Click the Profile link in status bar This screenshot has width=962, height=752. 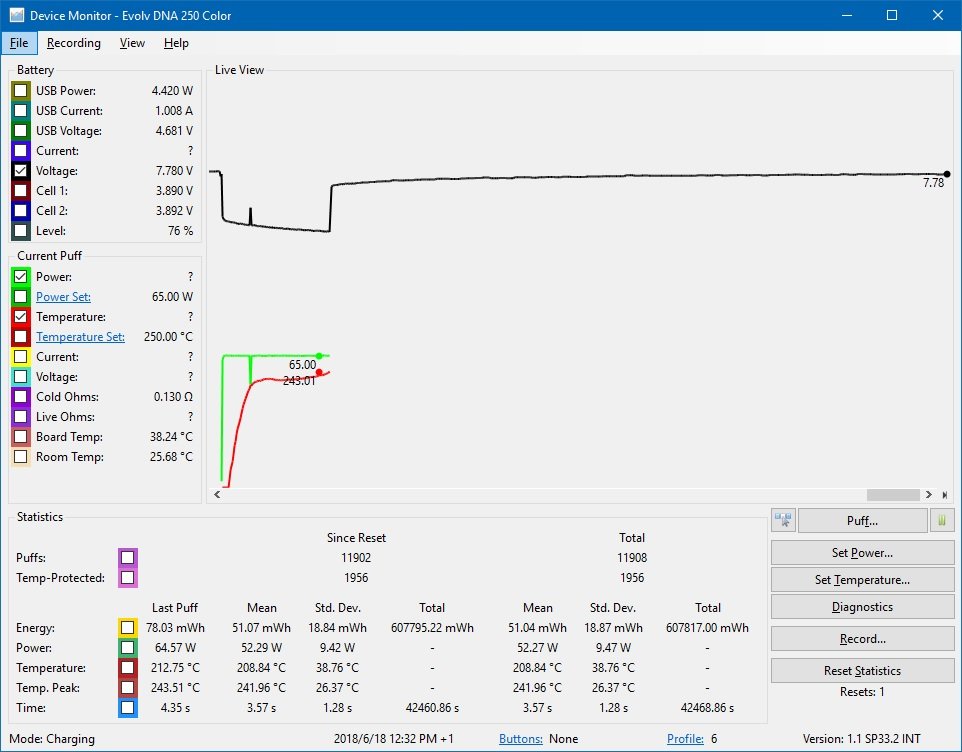(x=685, y=739)
